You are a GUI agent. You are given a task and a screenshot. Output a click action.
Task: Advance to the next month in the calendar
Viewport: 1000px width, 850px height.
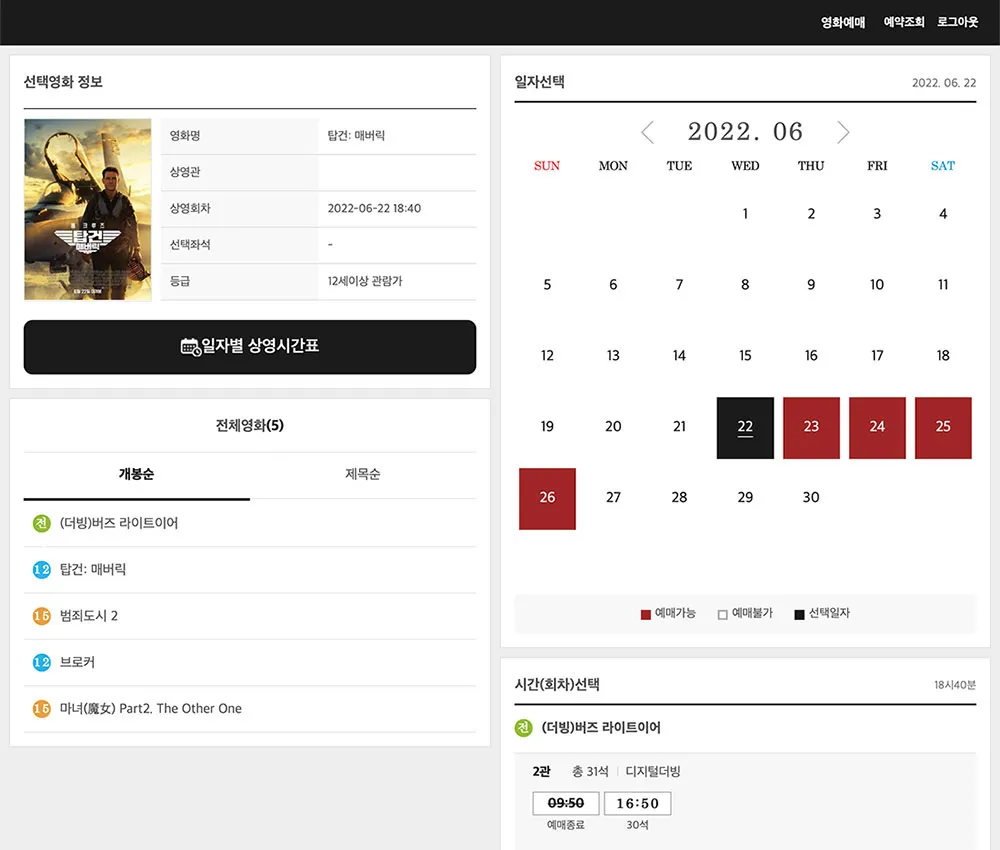pyautogui.click(x=843, y=132)
